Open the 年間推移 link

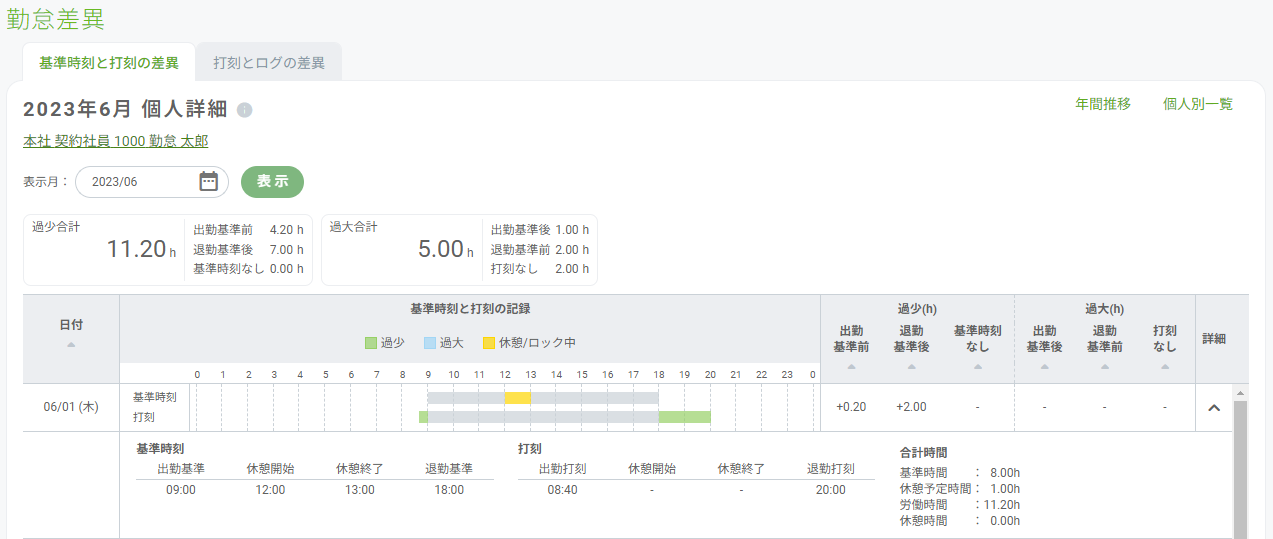click(1103, 104)
